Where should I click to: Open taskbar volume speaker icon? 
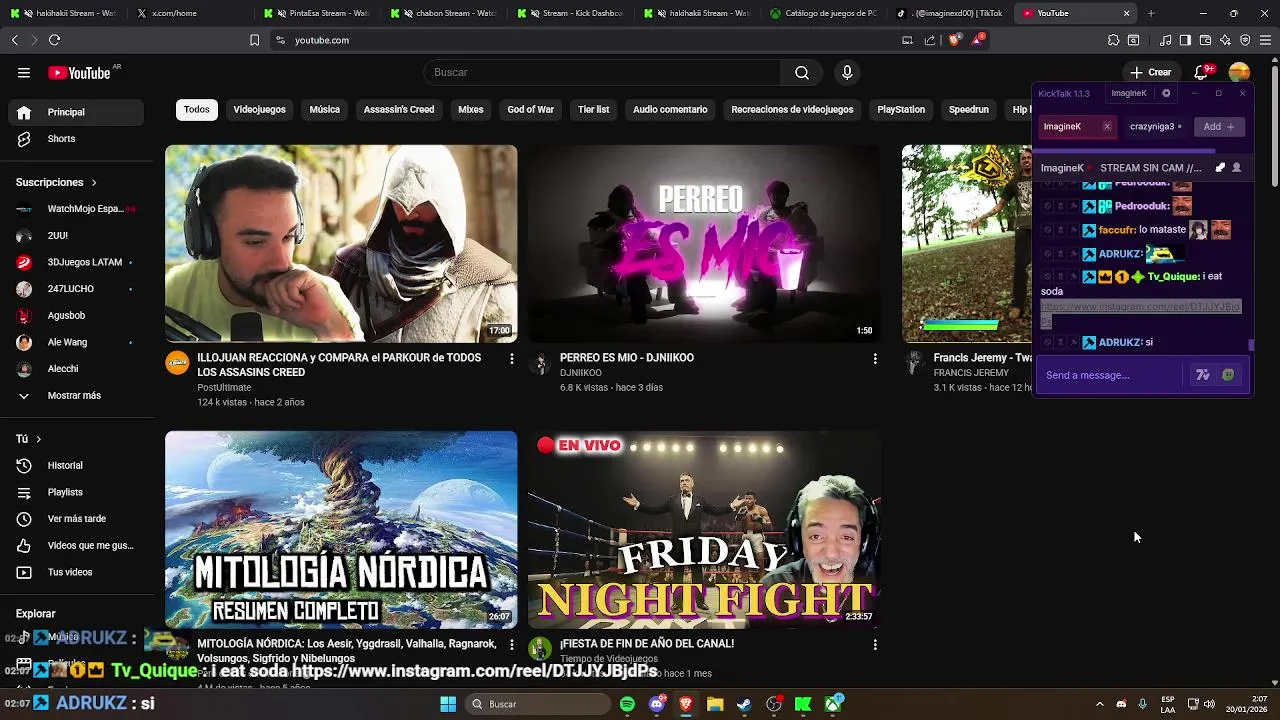[x=1209, y=704]
